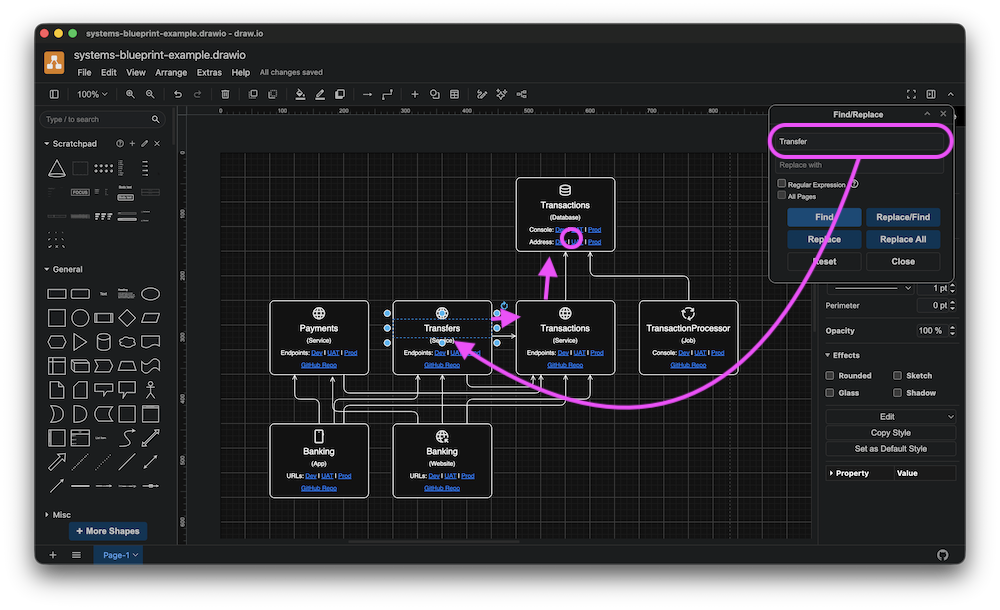The width and height of the screenshot is (1000, 610).
Task: Increase the Opacity stepper value
Action: pyautogui.click(x=953, y=328)
